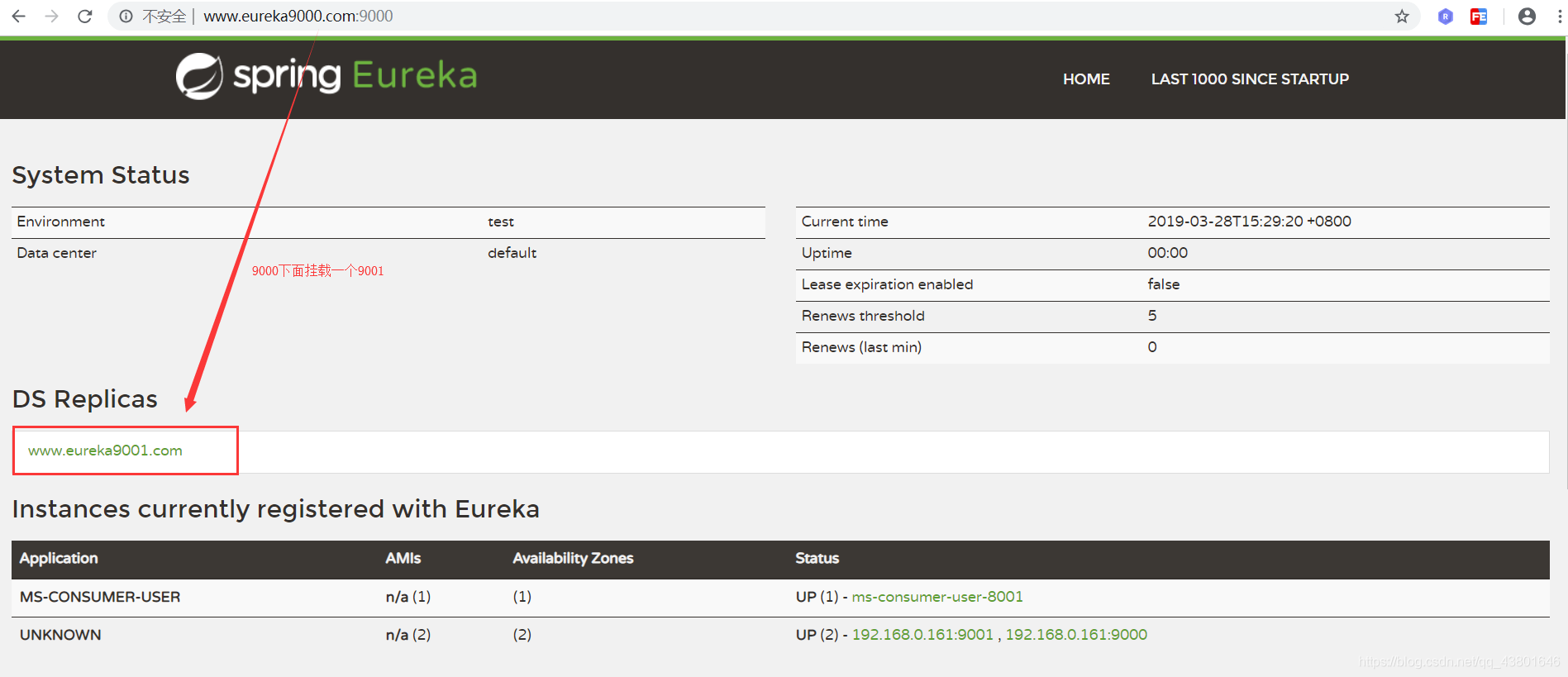Viewport: 1568px width, 677px height.
Task: Click the Renews (last min) label
Action: 861,347
